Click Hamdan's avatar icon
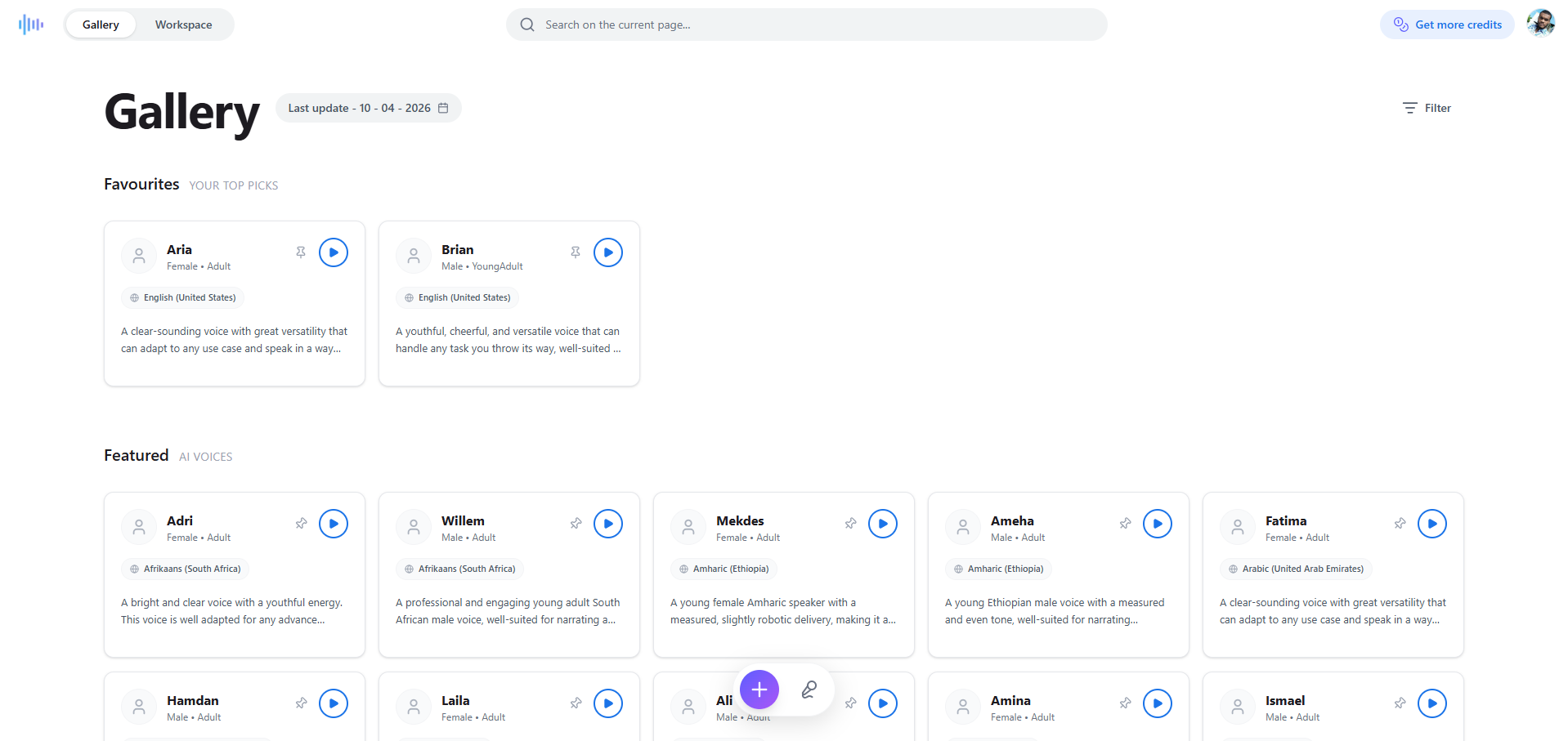The image size is (1568, 741). tap(139, 708)
